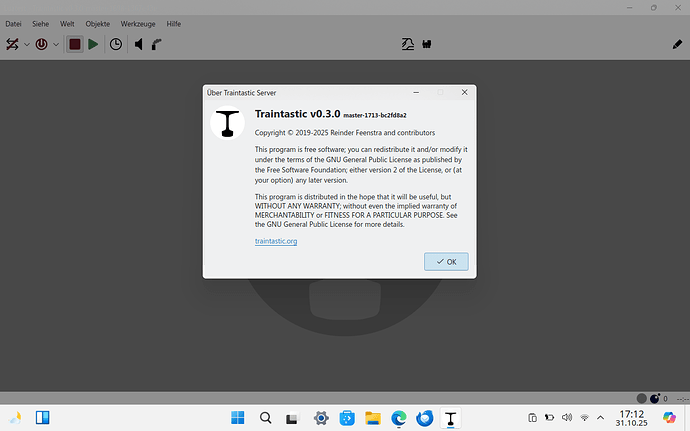
Task: Toggle the mute speaker icon
Action: [x=139, y=44]
